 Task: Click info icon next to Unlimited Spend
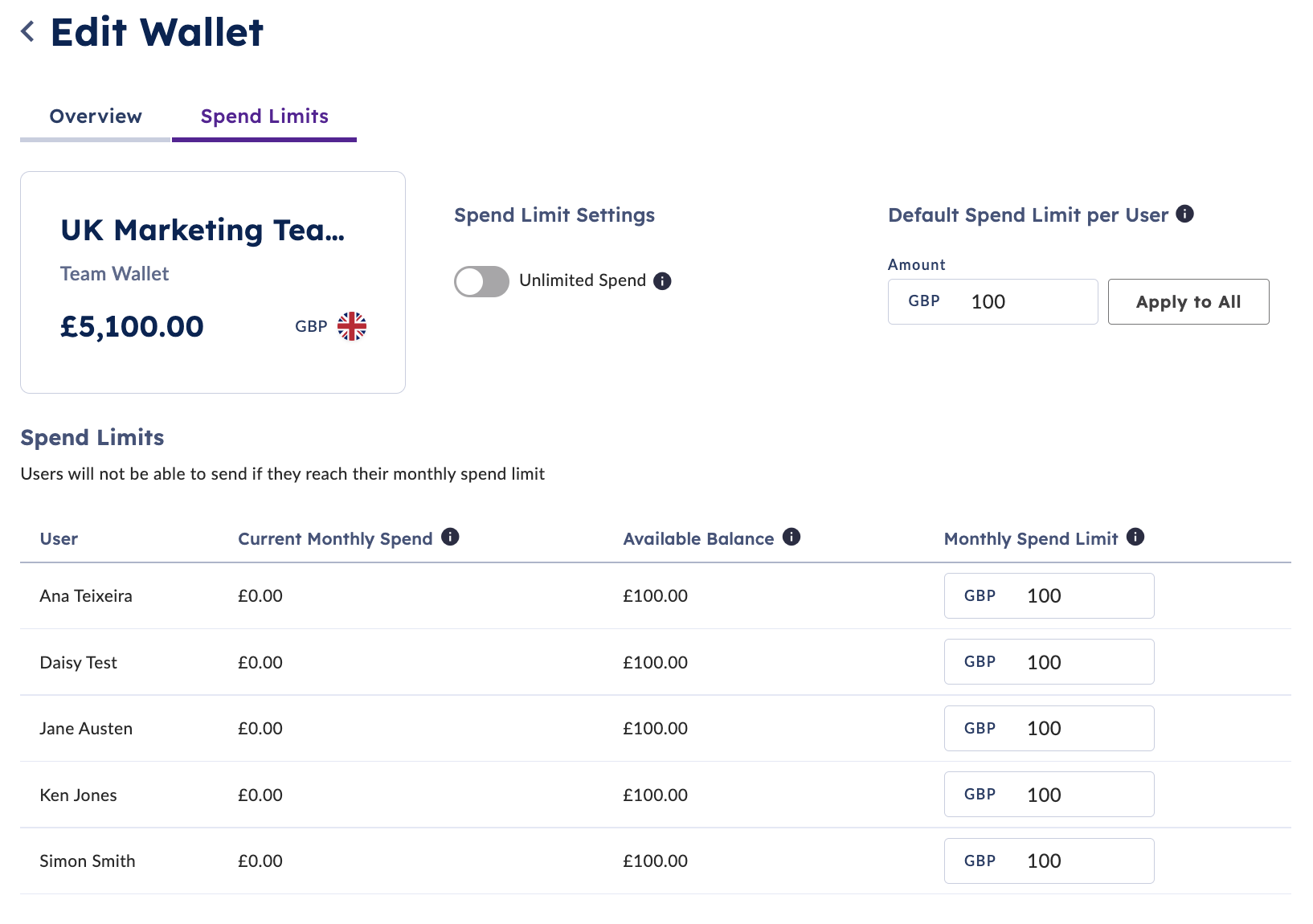[x=662, y=281]
